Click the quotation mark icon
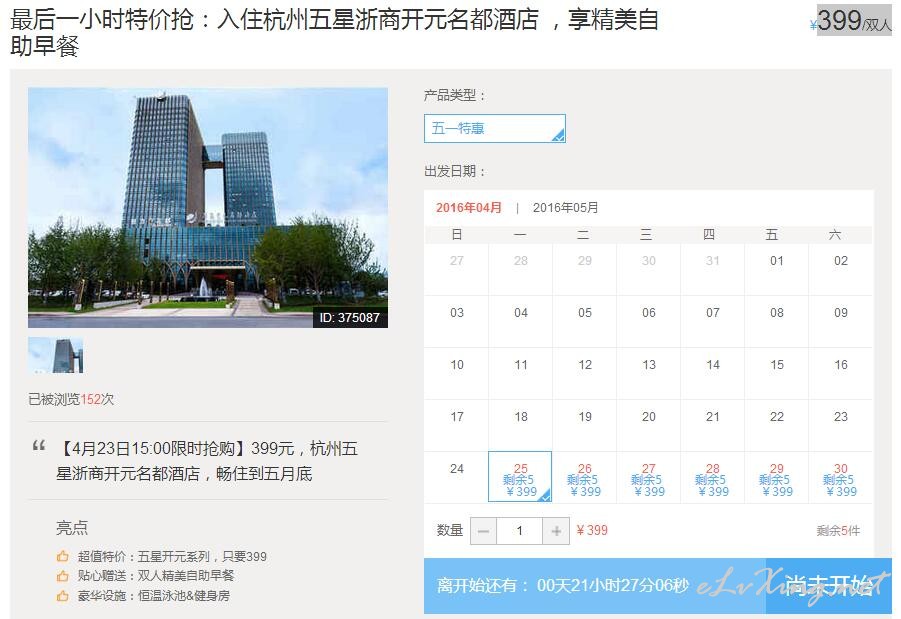Image resolution: width=901 pixels, height=619 pixels. pyautogui.click(x=38, y=445)
